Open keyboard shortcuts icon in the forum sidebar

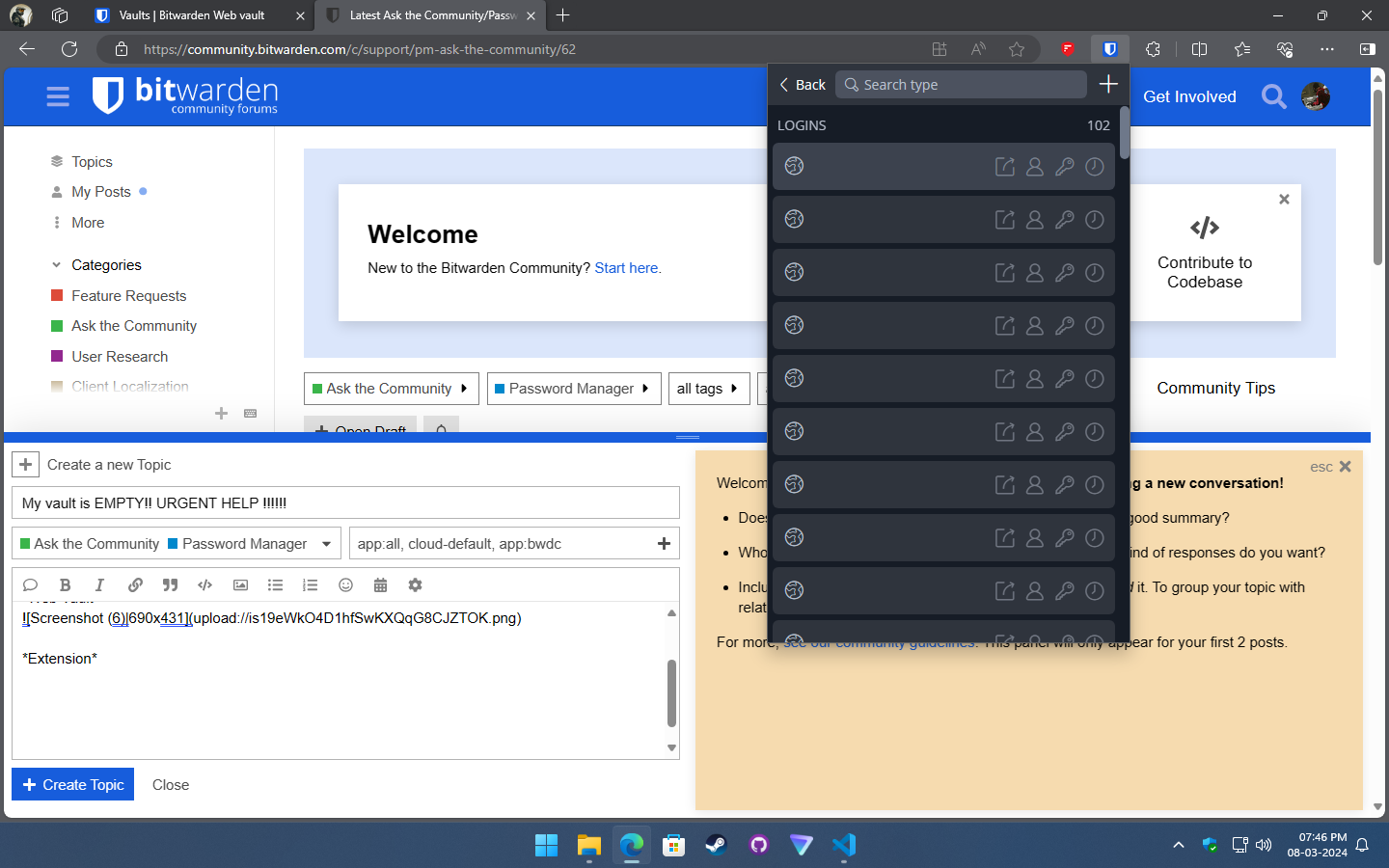(x=250, y=413)
